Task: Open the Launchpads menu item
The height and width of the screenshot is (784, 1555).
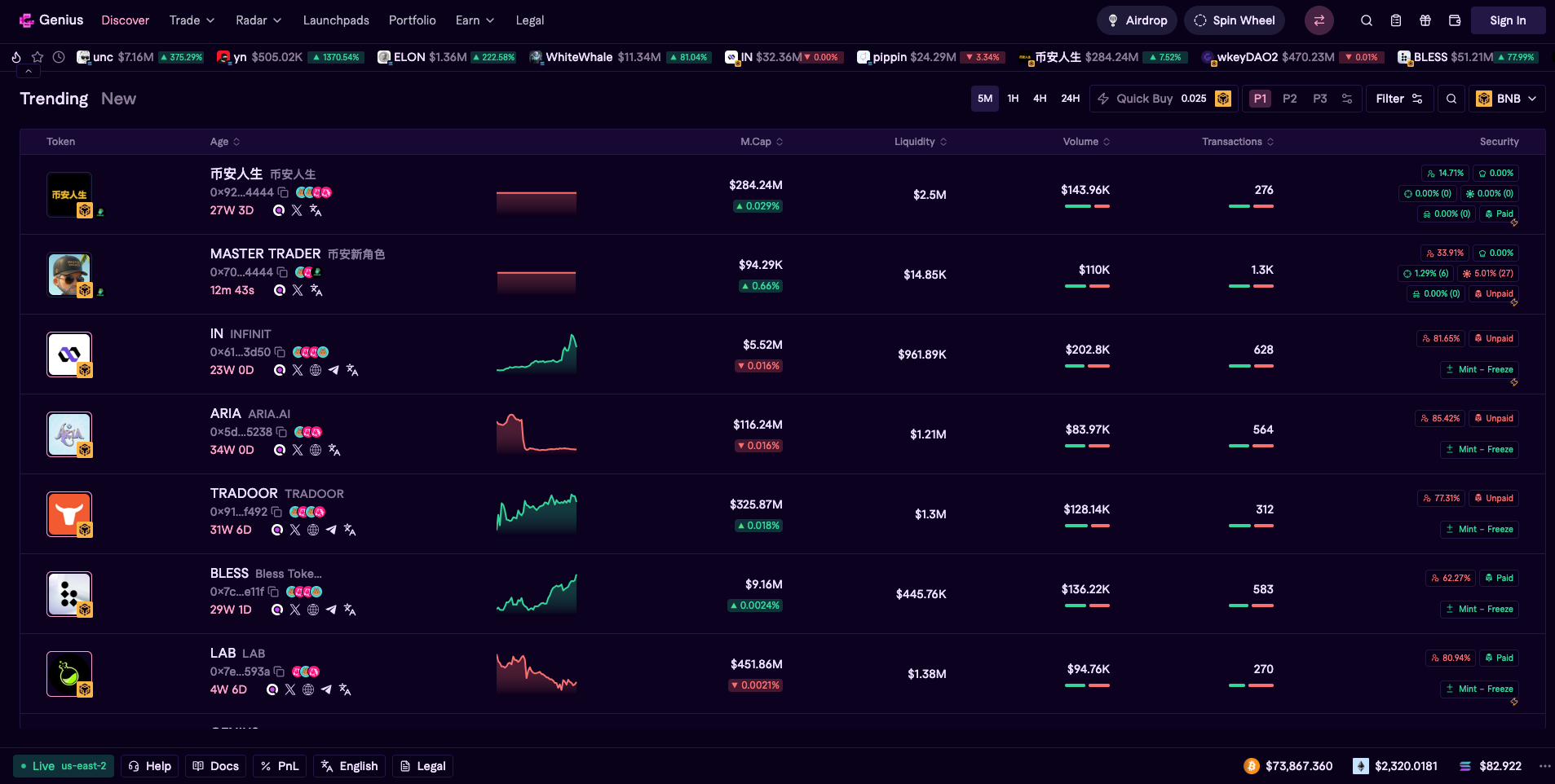Action: 336,20
